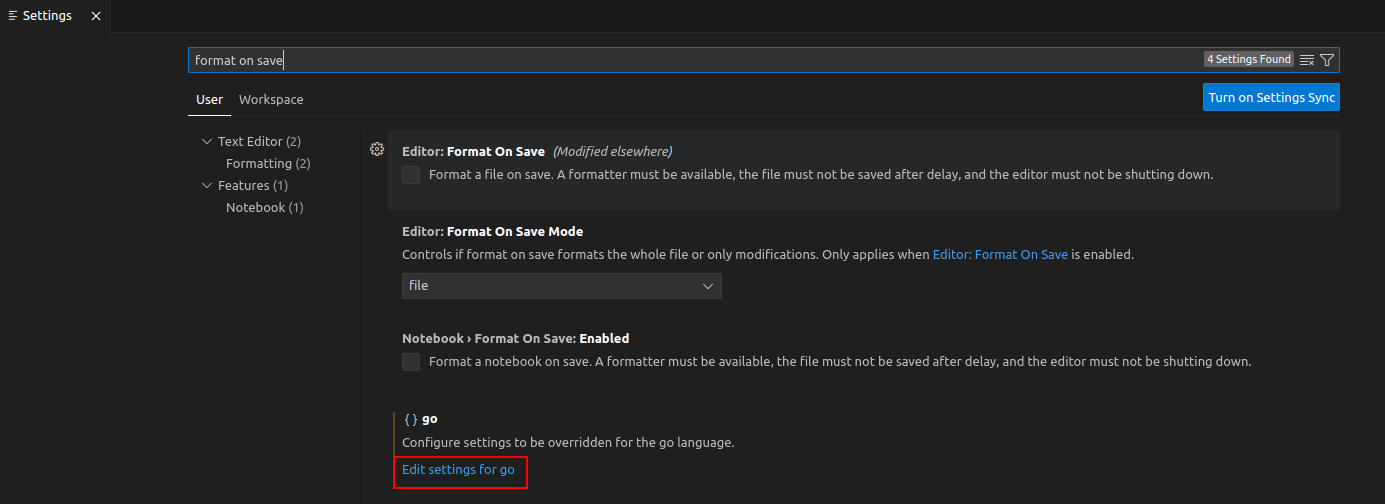The height and width of the screenshot is (504, 1385).
Task: Click the Settings tab title
Action: click(x=47, y=16)
